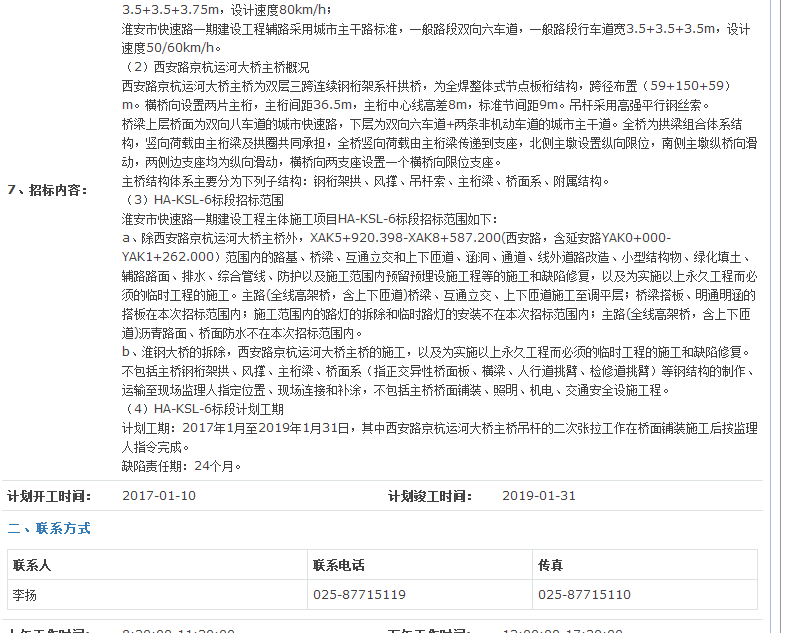
Task: Select the 计划开工时间 label
Action: point(48,496)
